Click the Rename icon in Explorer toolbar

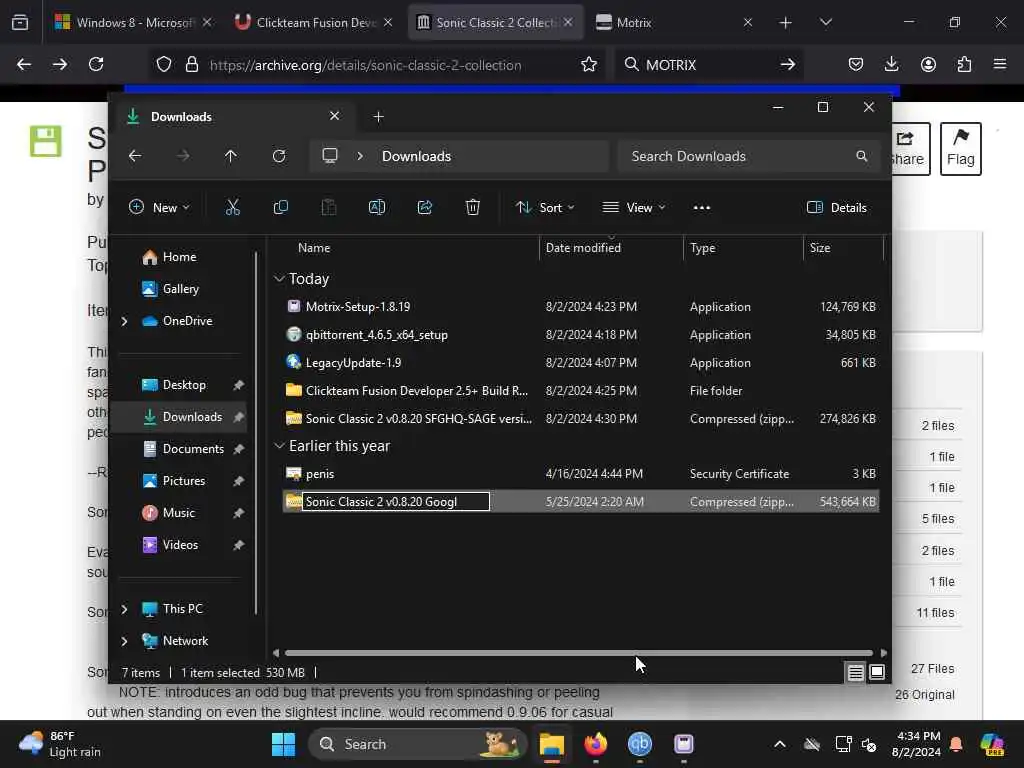377,208
